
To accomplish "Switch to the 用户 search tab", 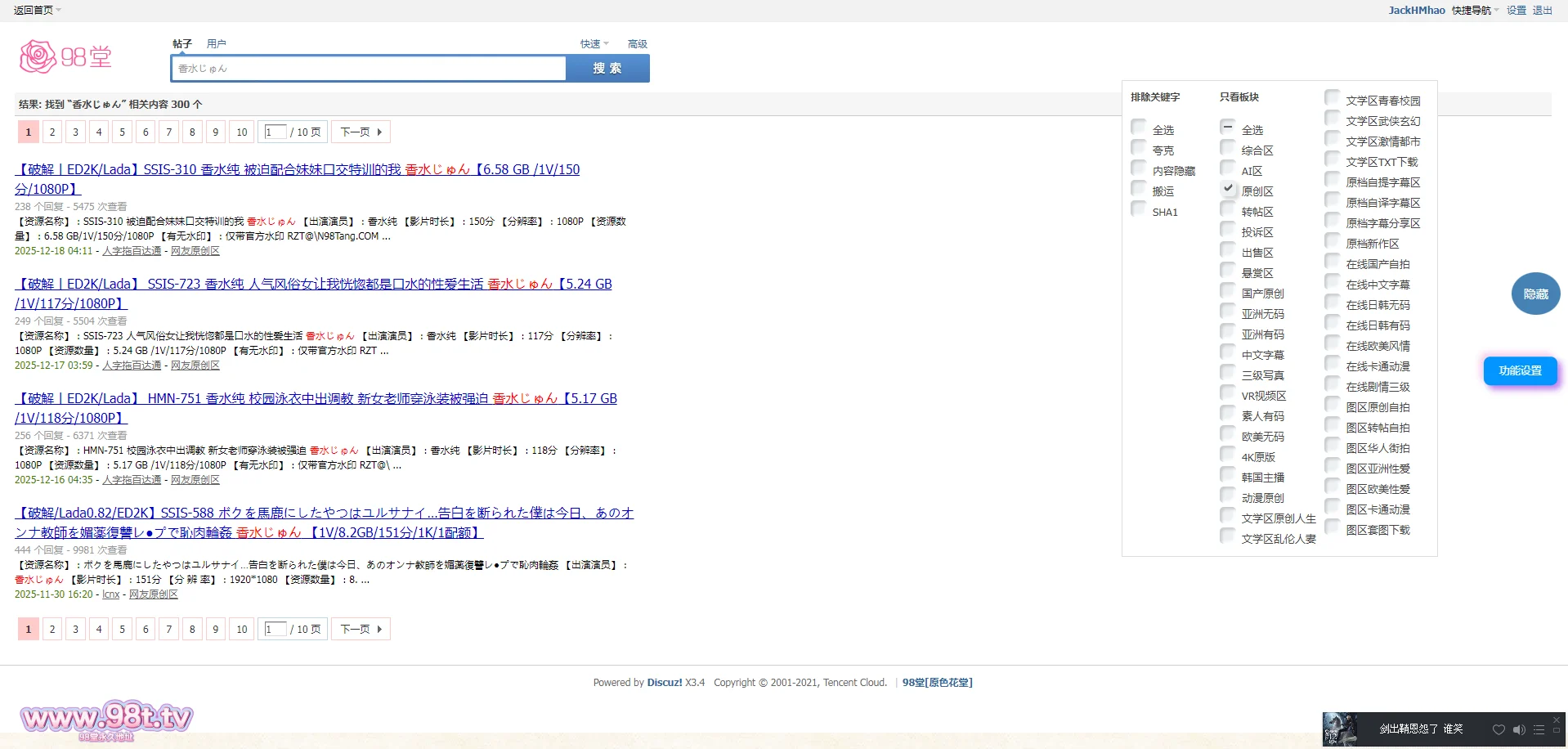I will click(216, 44).
